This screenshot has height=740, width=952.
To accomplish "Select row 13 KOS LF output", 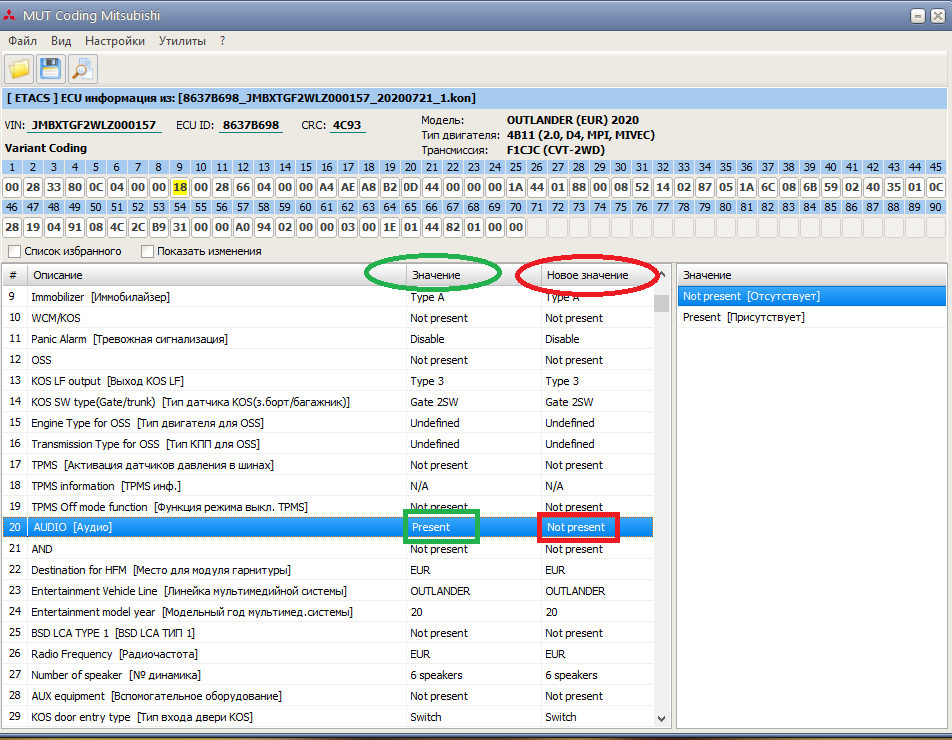I will click(x=328, y=381).
